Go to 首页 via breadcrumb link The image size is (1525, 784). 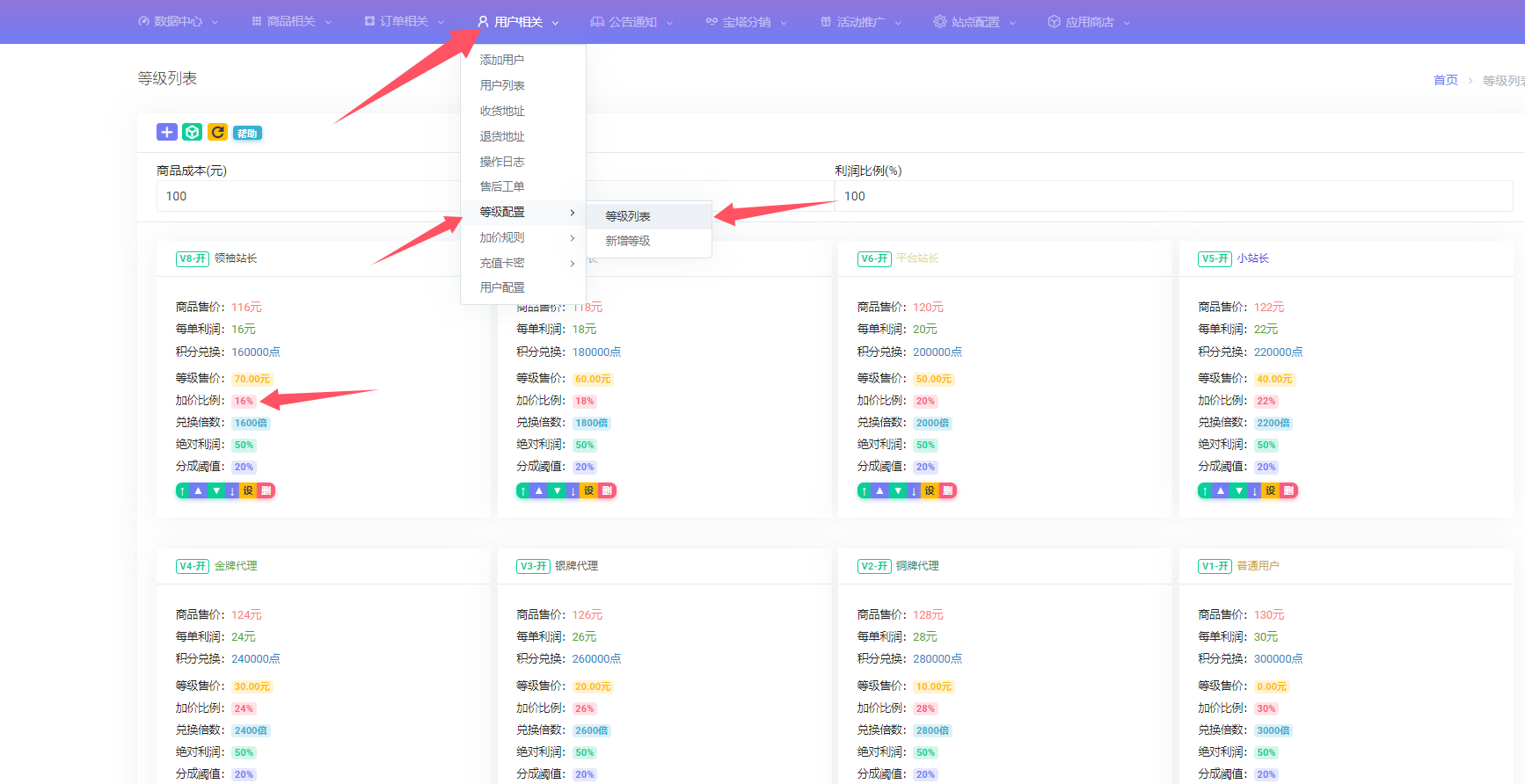(x=1445, y=80)
